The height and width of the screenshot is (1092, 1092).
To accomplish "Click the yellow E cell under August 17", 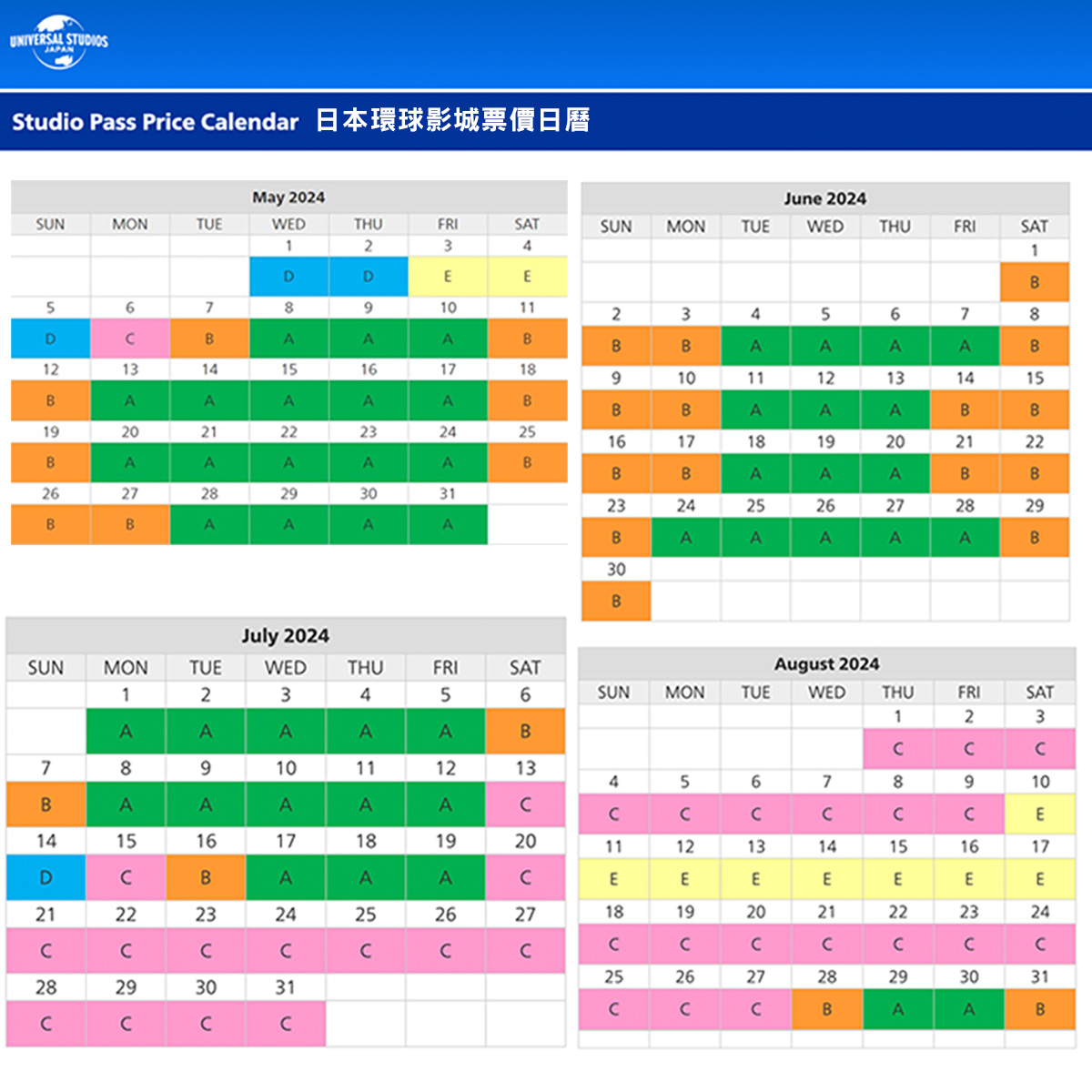I will [x=1040, y=879].
